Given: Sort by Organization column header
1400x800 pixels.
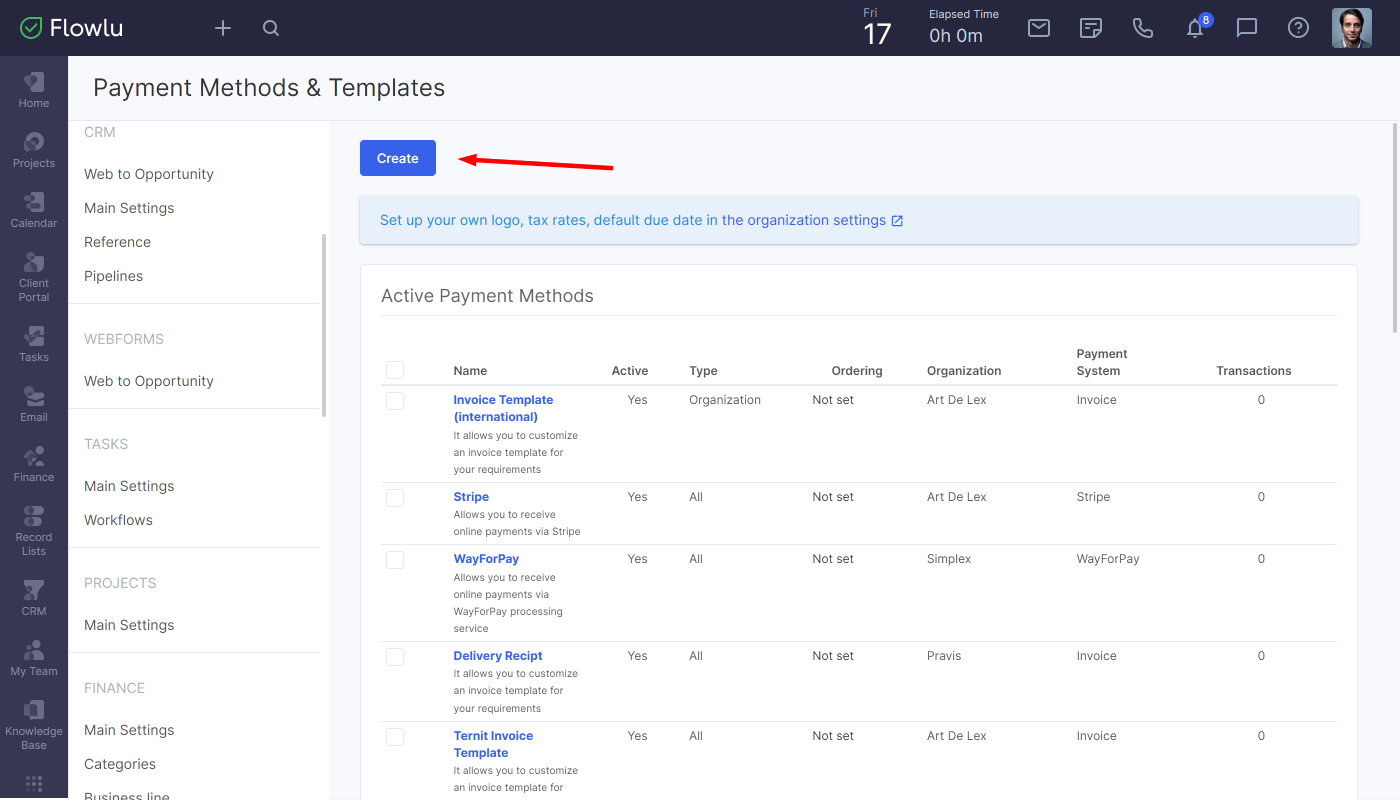Looking at the screenshot, I should tap(964, 371).
